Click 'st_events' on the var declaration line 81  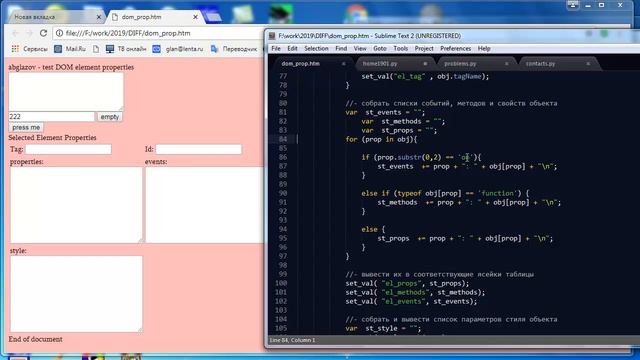coord(383,112)
